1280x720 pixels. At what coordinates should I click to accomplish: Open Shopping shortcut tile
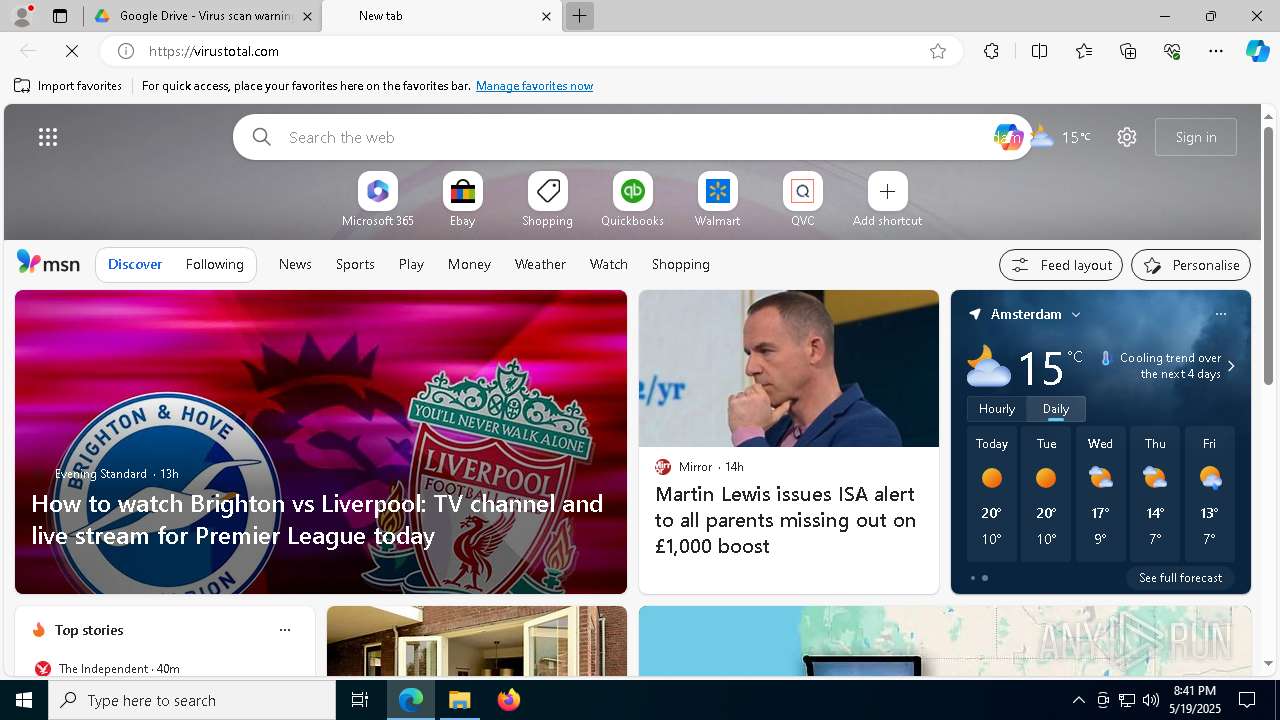point(547,200)
